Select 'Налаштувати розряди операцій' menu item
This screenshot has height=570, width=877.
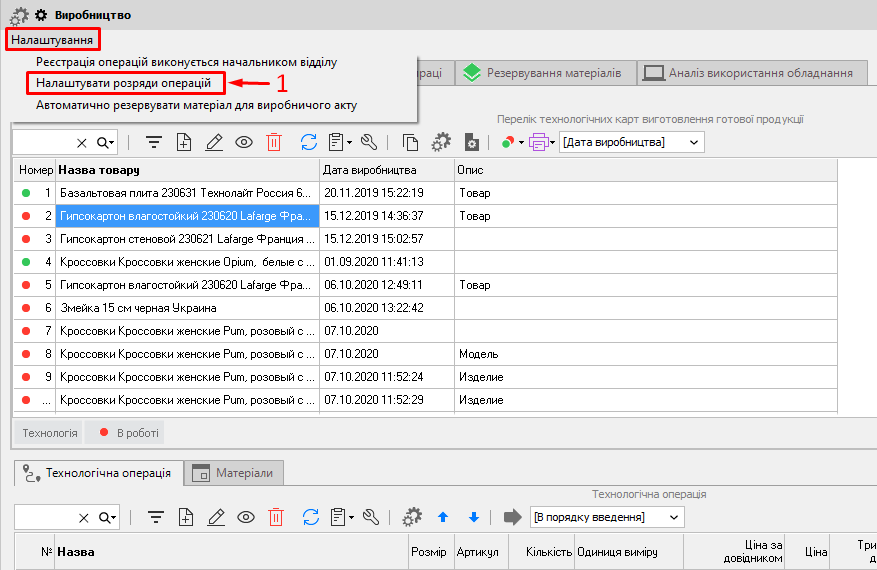[123, 82]
